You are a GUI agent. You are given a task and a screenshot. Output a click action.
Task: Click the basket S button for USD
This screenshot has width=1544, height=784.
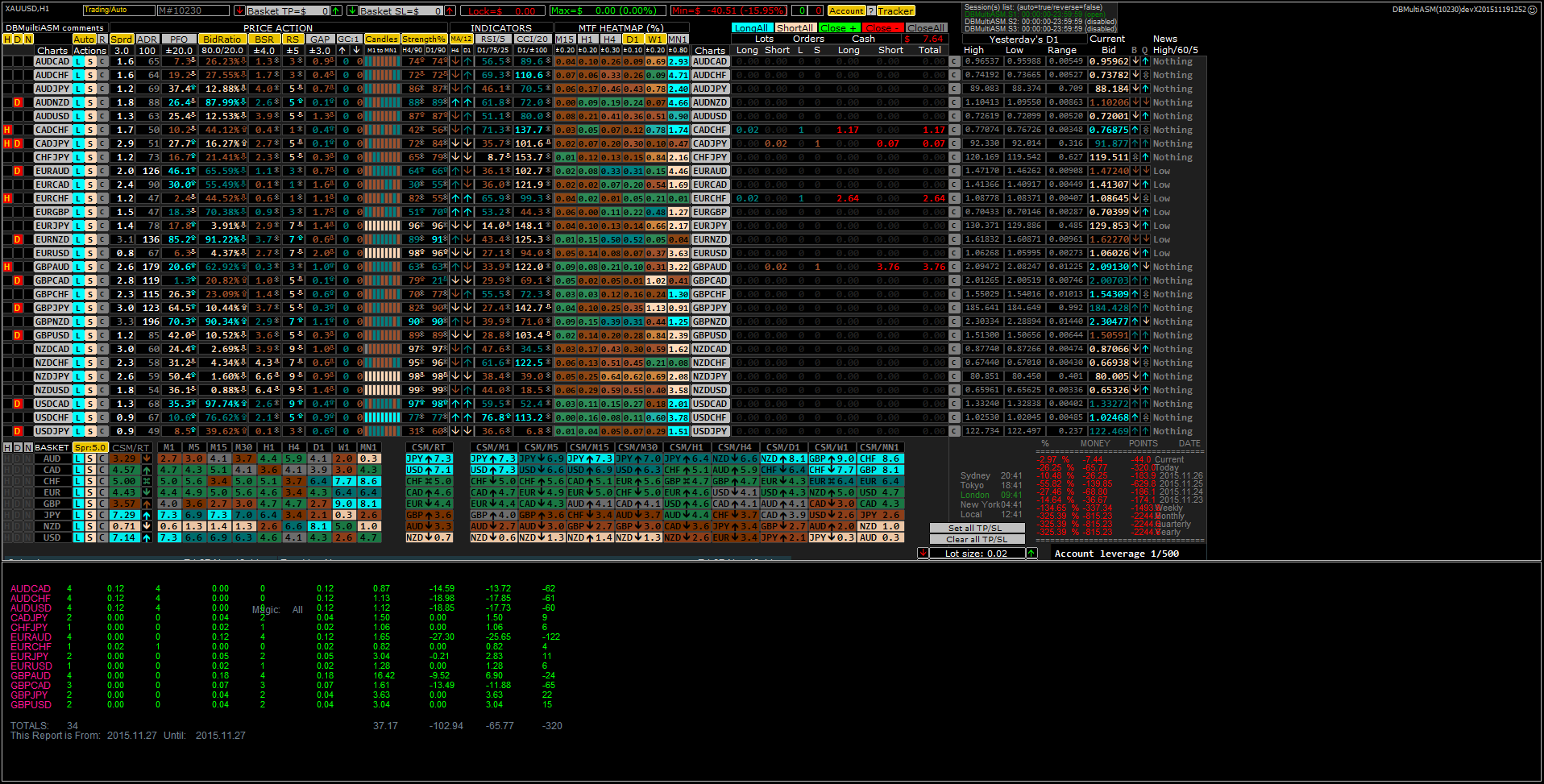point(91,537)
